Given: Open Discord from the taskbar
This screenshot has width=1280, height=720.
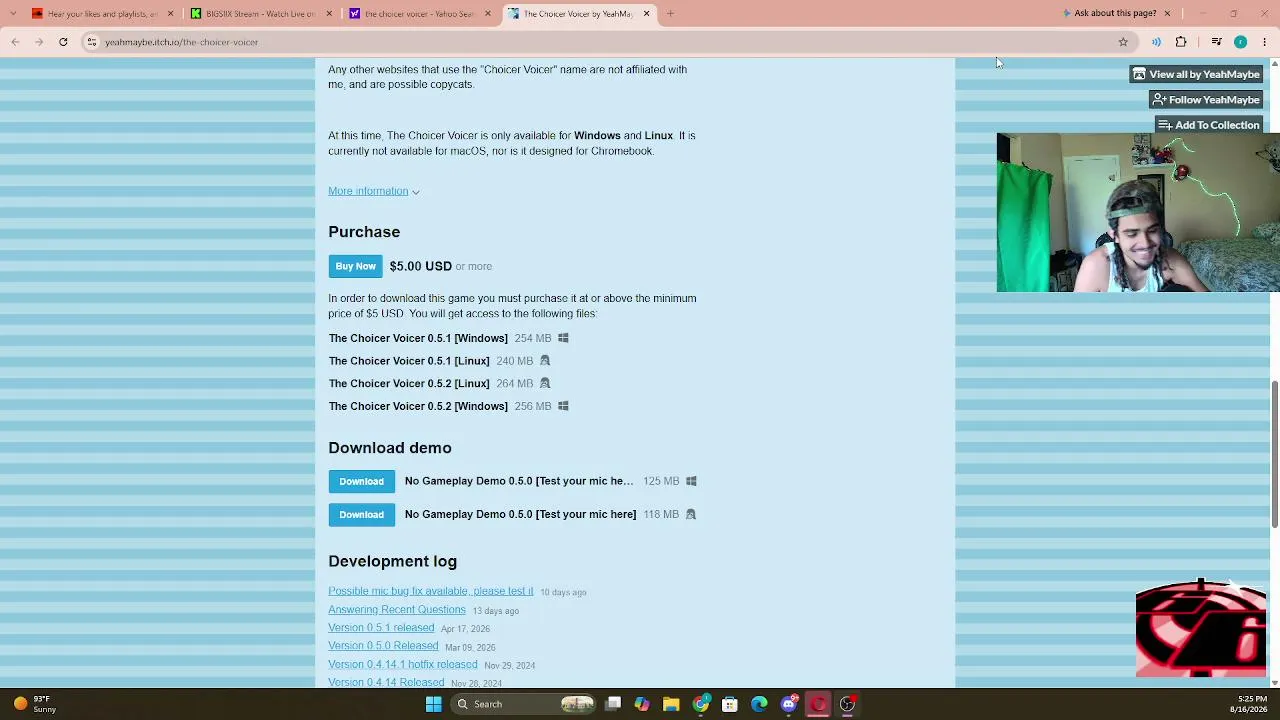Looking at the screenshot, I should (x=789, y=704).
